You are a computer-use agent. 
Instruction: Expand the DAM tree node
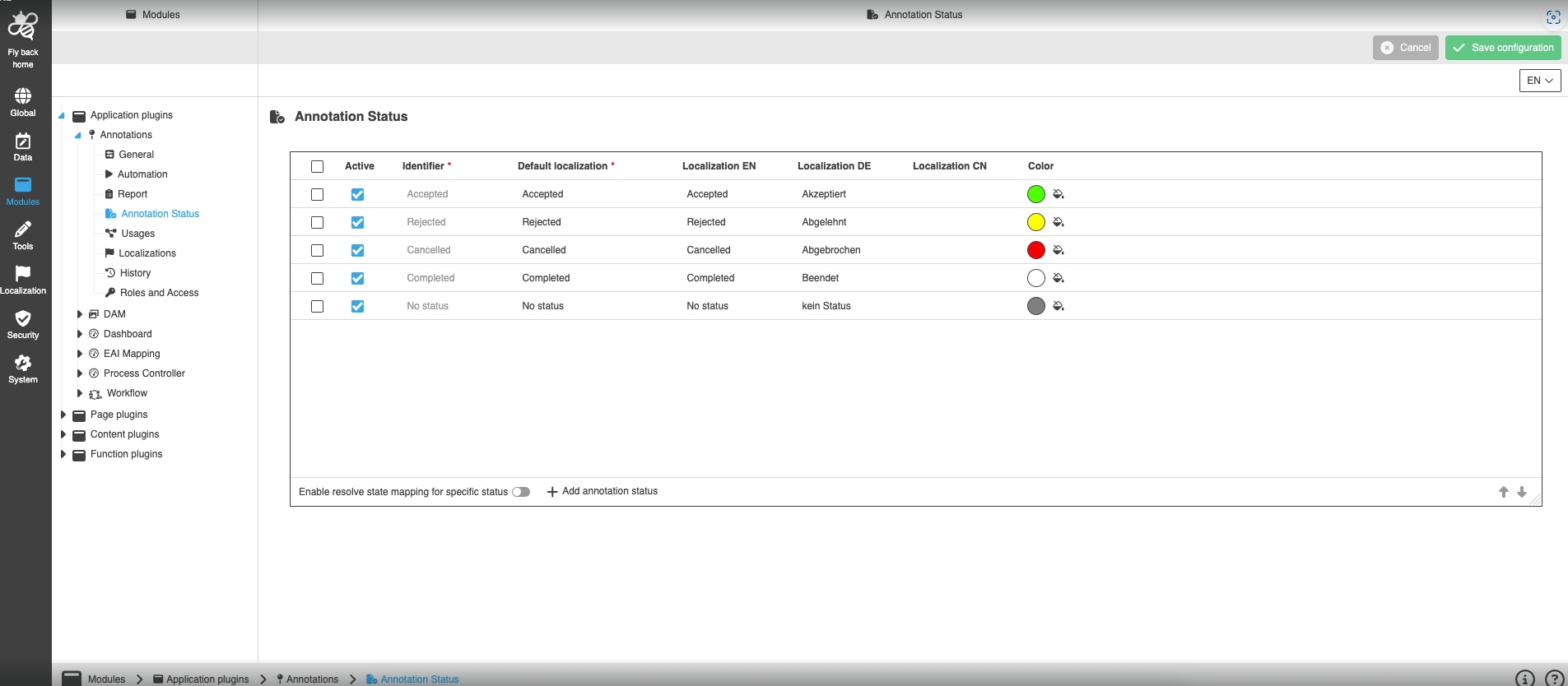pos(80,314)
